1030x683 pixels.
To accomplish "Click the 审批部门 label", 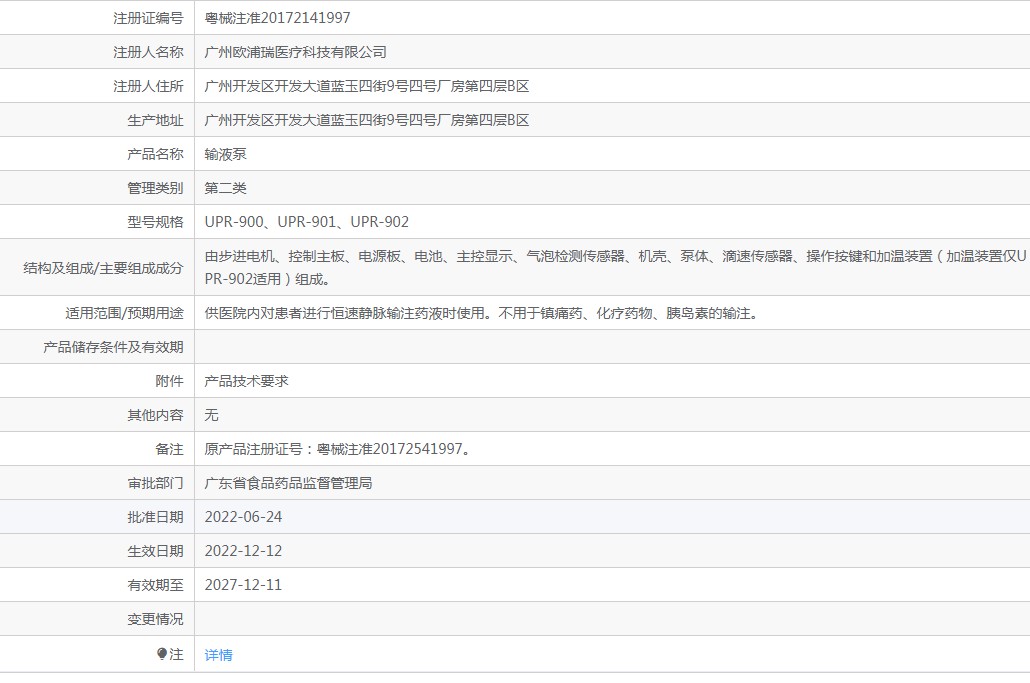I will (x=155, y=483).
